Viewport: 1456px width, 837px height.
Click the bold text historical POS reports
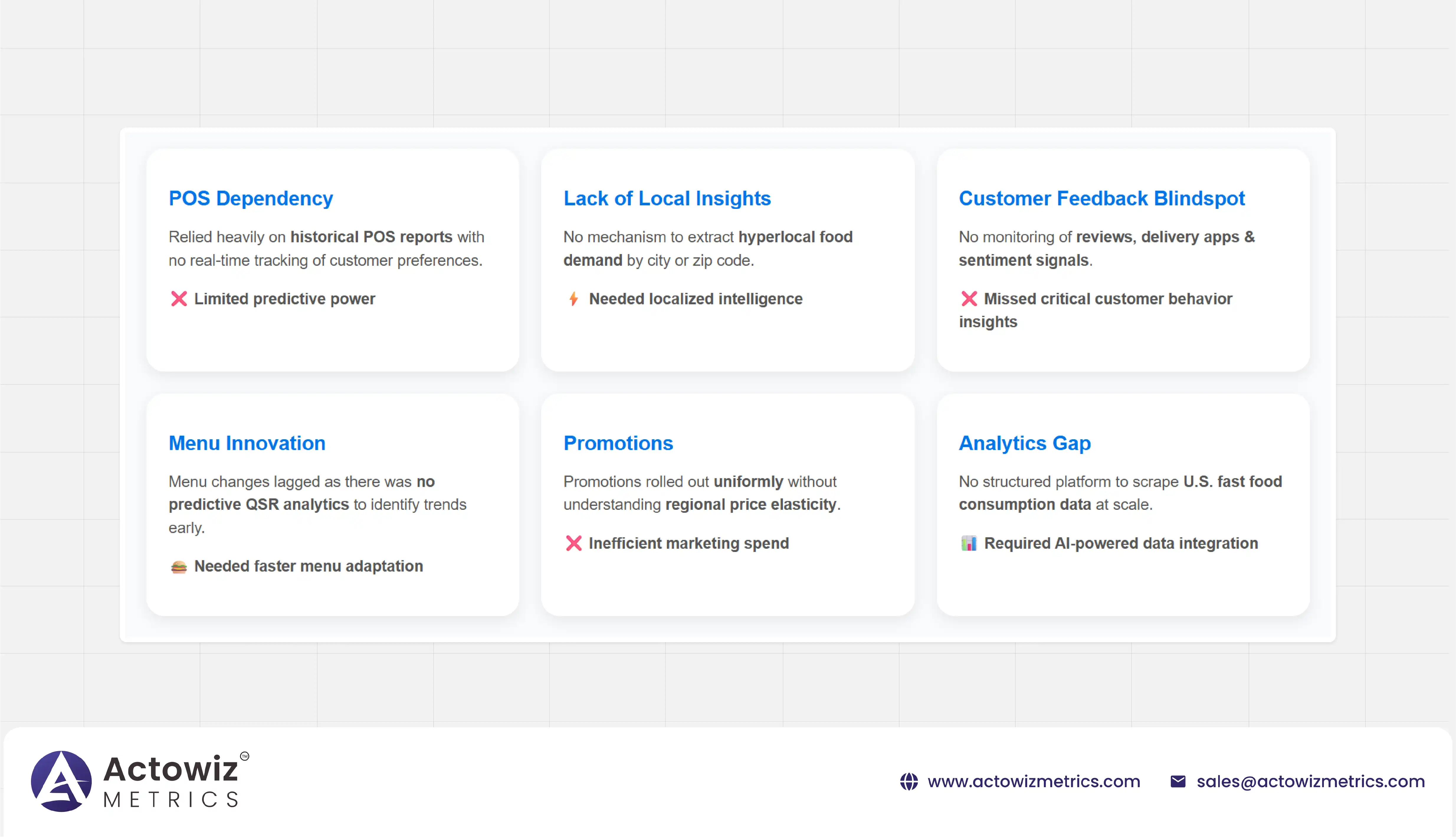click(x=371, y=237)
